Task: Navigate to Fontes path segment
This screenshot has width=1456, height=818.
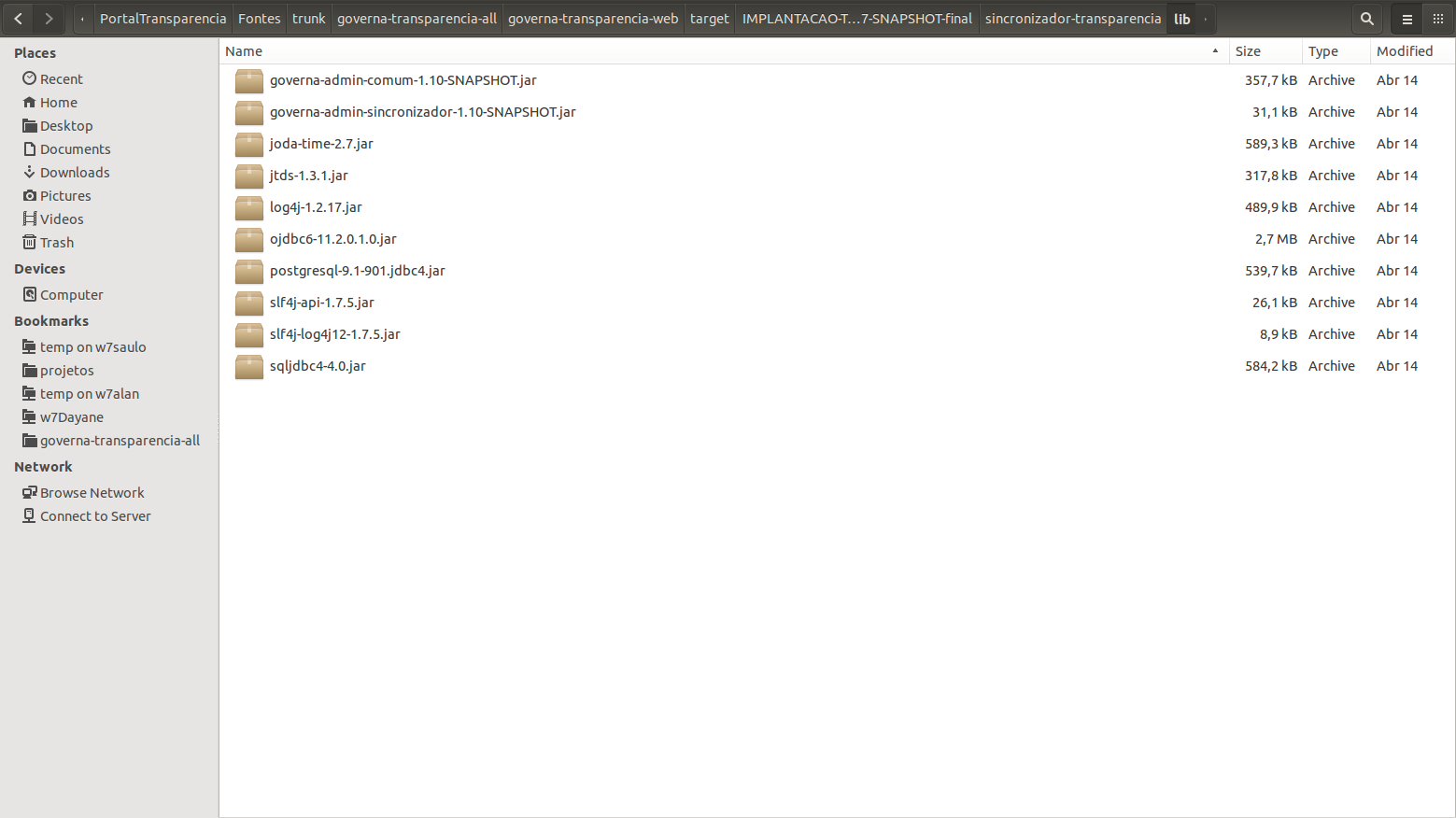Action: pos(260,19)
